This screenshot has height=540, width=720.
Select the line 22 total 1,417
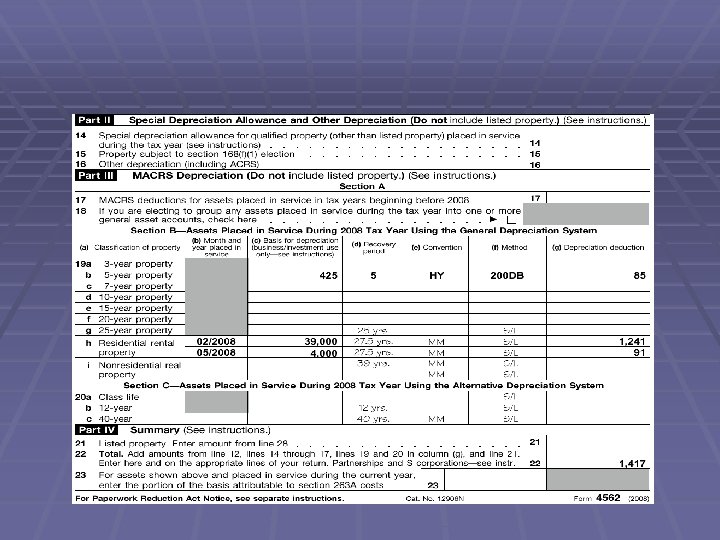coord(632,464)
